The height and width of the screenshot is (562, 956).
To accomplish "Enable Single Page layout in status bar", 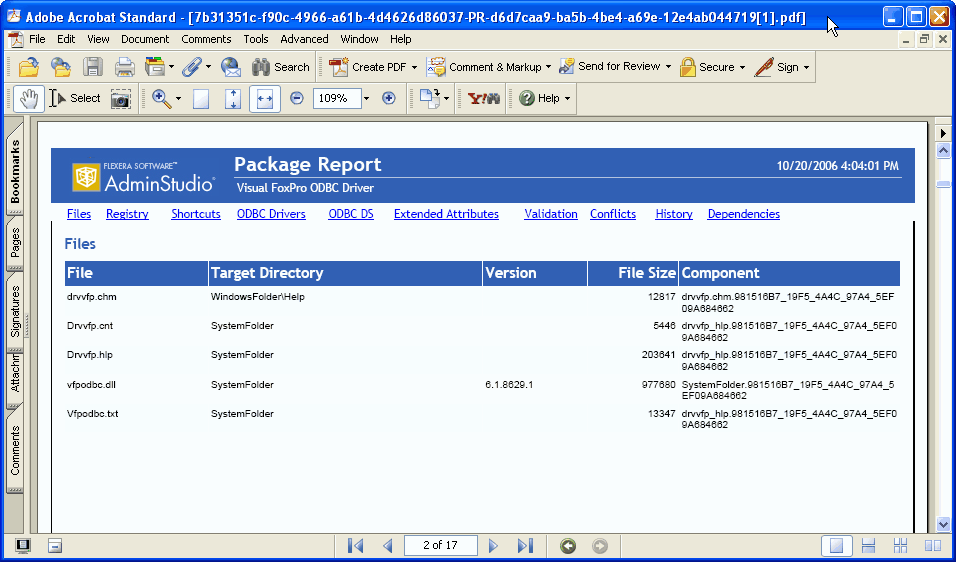I will pos(837,545).
